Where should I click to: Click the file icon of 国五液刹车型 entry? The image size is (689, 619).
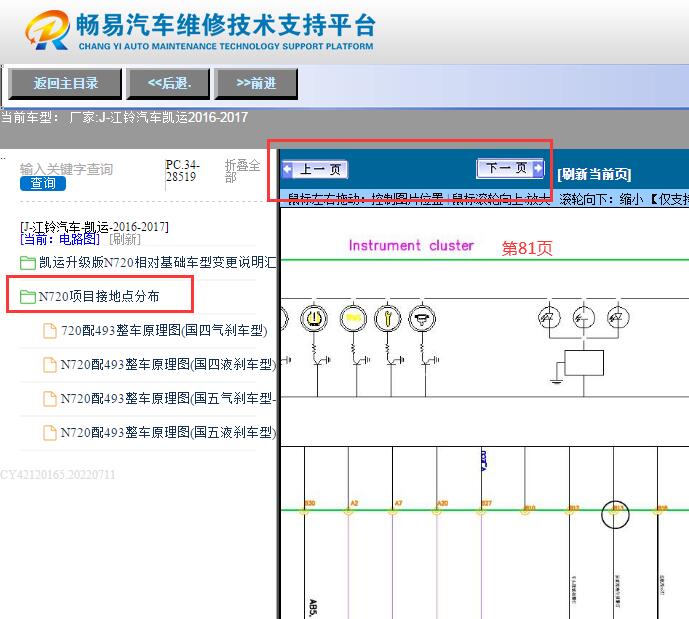[x=50, y=432]
